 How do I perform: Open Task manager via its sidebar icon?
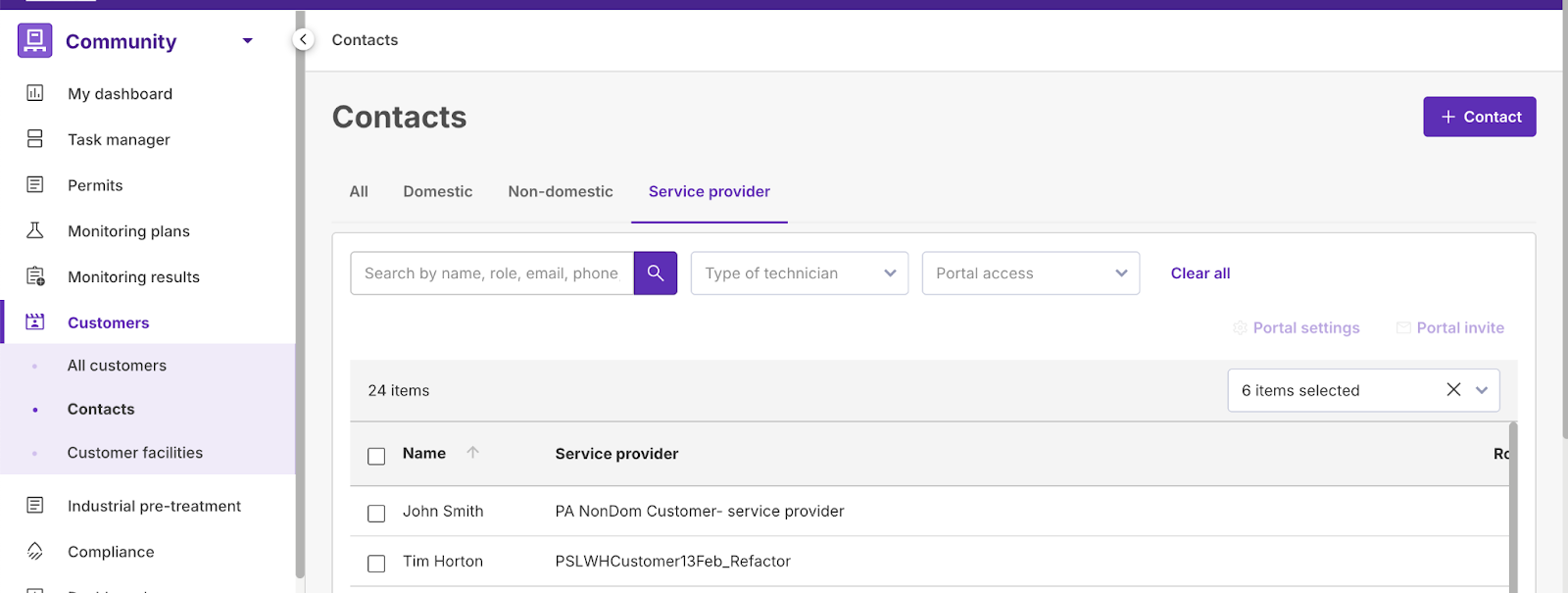pyautogui.click(x=35, y=139)
